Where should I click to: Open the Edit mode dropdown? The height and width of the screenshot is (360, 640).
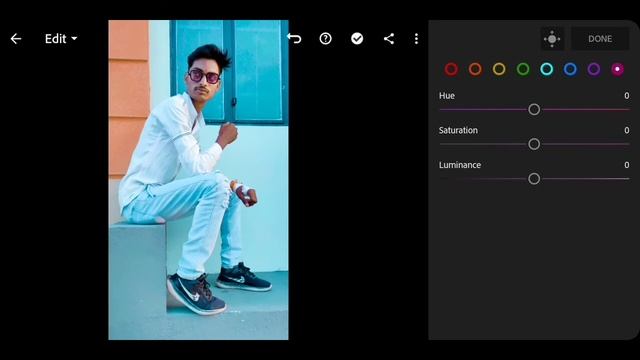(61, 39)
